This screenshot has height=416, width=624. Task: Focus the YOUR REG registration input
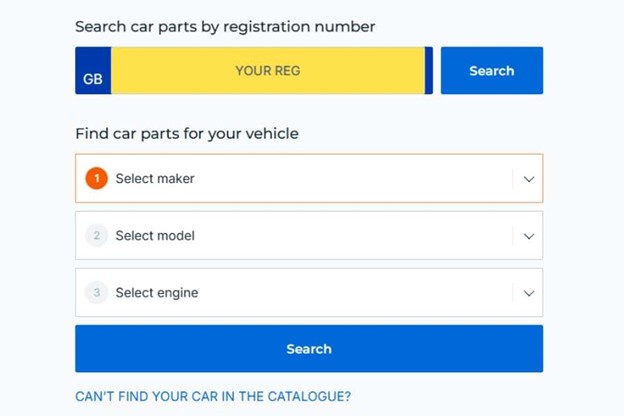[267, 71]
